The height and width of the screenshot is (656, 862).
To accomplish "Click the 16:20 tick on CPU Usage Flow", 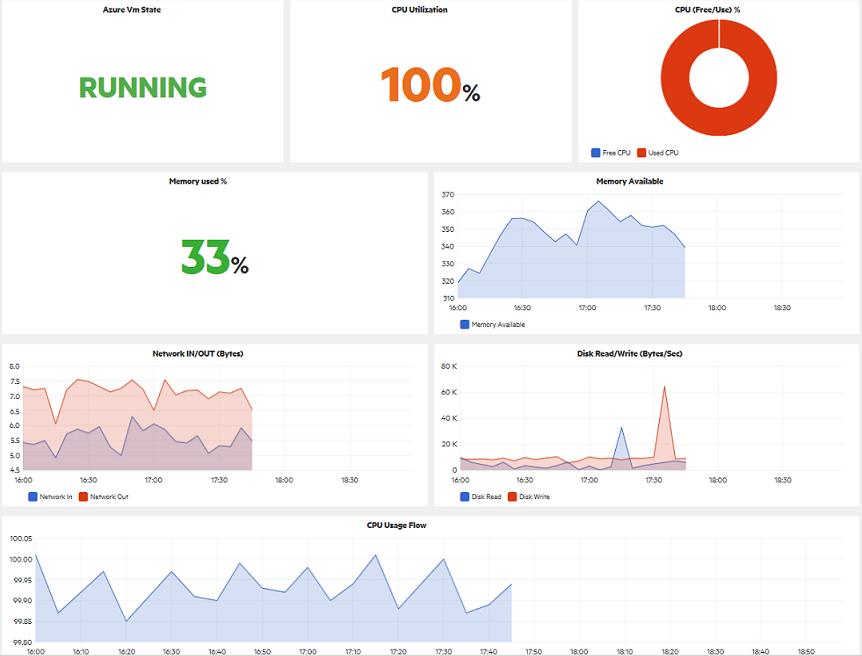I will (126, 652).
